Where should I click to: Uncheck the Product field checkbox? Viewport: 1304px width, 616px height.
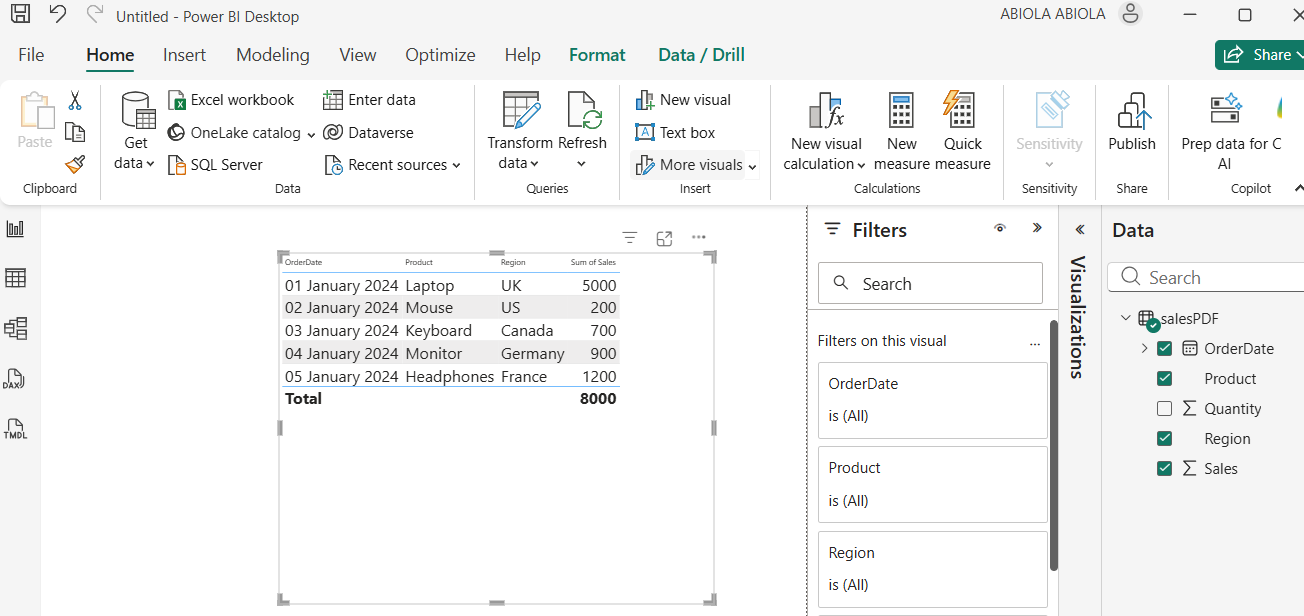[1164, 379]
